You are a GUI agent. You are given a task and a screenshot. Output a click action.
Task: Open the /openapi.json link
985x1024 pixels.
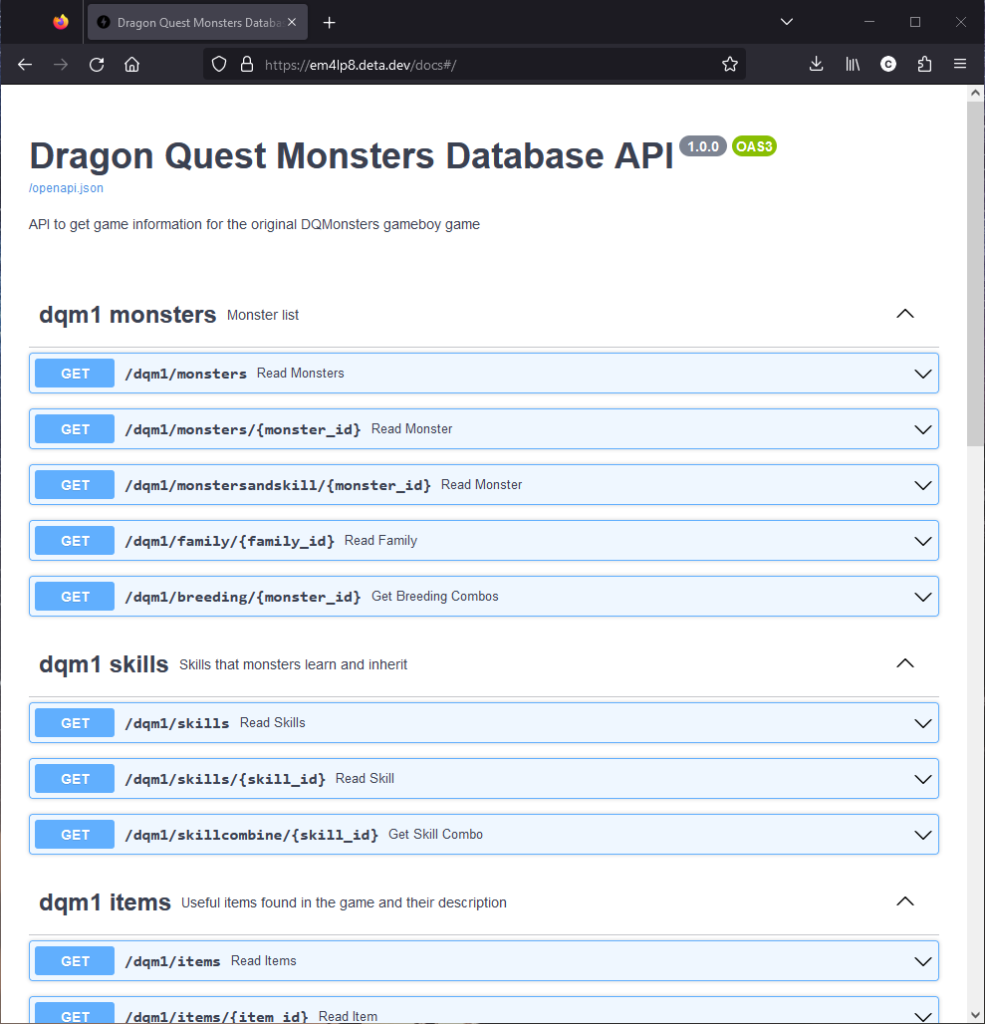(x=65, y=188)
